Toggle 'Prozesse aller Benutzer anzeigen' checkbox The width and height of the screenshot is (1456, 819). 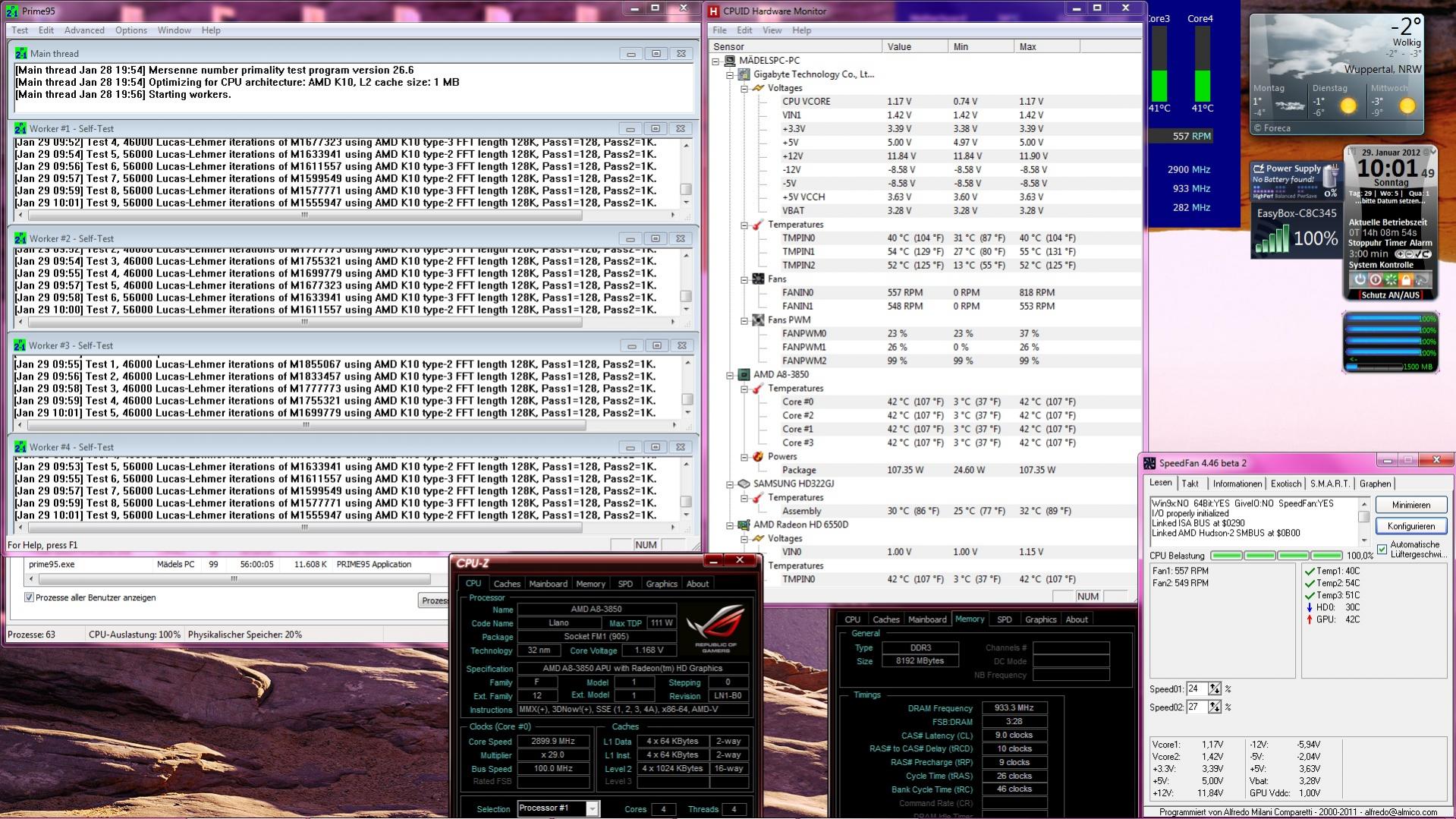click(x=29, y=597)
